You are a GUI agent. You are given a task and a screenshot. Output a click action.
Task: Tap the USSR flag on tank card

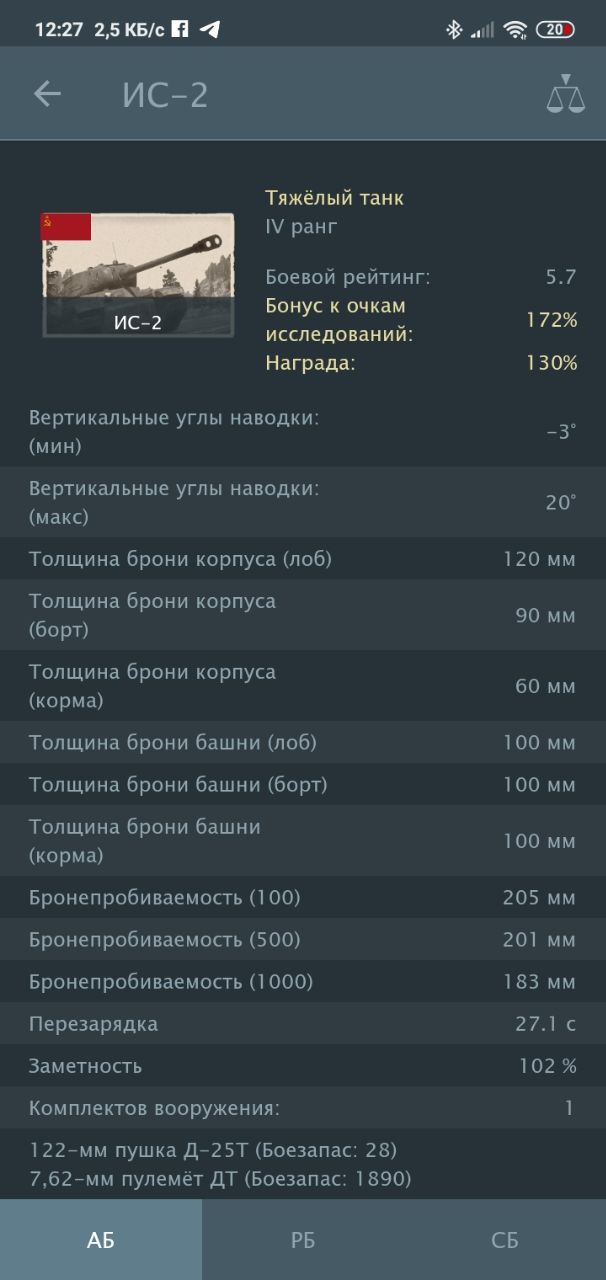click(66, 227)
